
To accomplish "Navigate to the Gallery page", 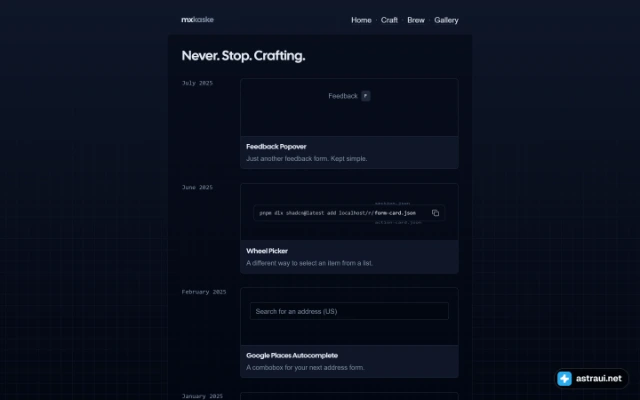I will pyautogui.click(x=446, y=20).
